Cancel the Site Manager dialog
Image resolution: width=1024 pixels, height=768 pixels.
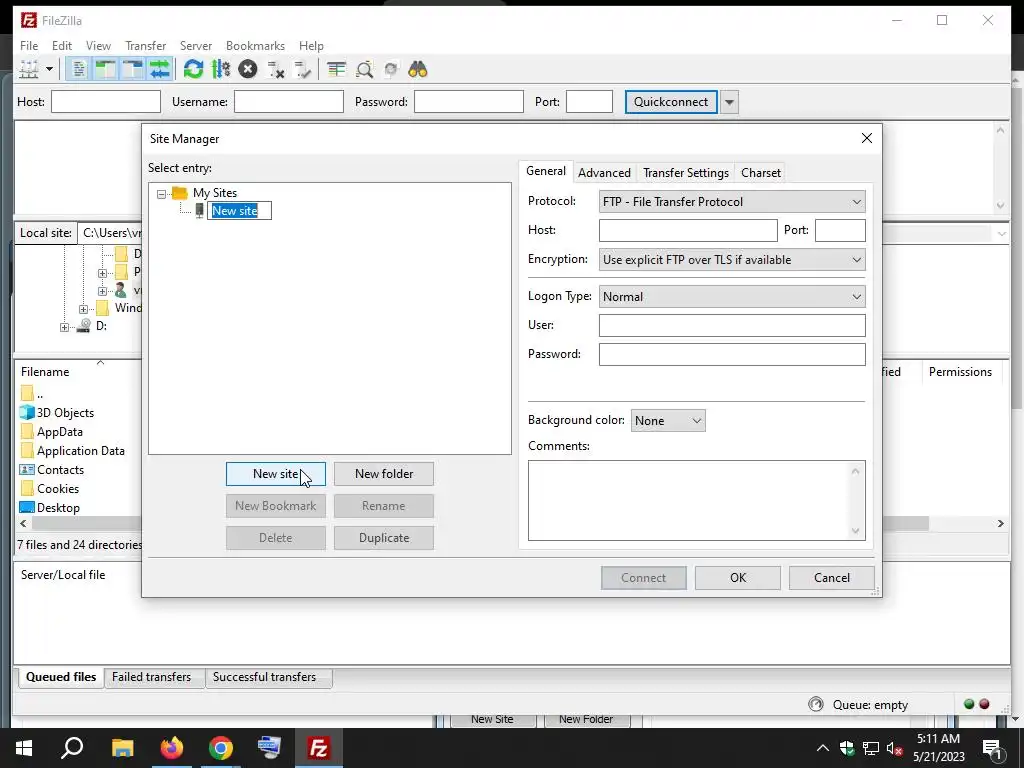click(x=831, y=578)
